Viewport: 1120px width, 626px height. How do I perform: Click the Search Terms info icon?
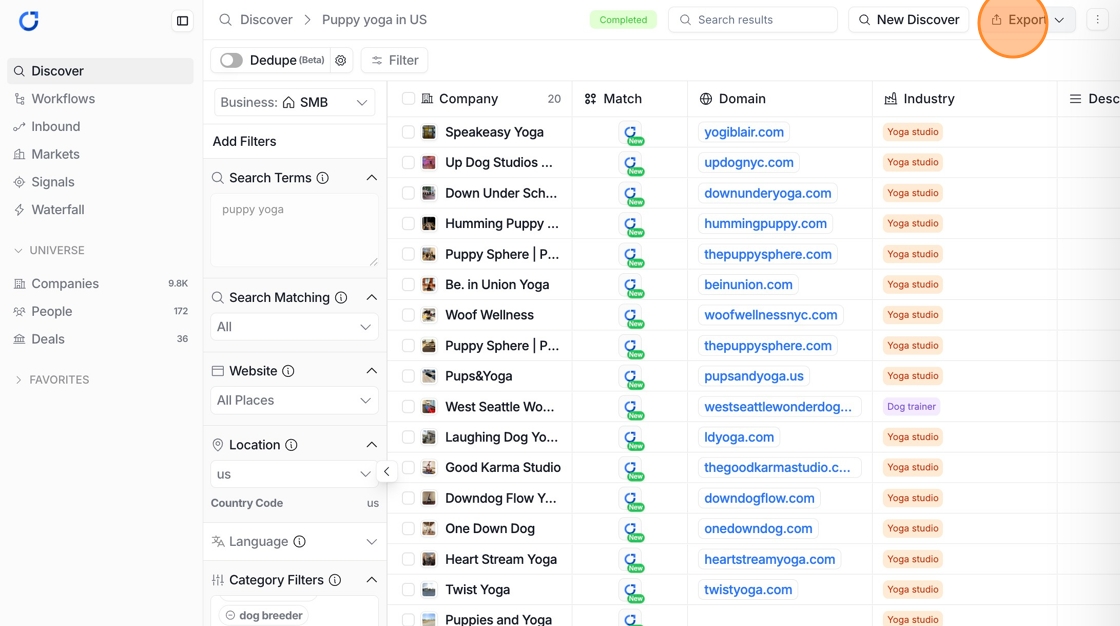323,178
